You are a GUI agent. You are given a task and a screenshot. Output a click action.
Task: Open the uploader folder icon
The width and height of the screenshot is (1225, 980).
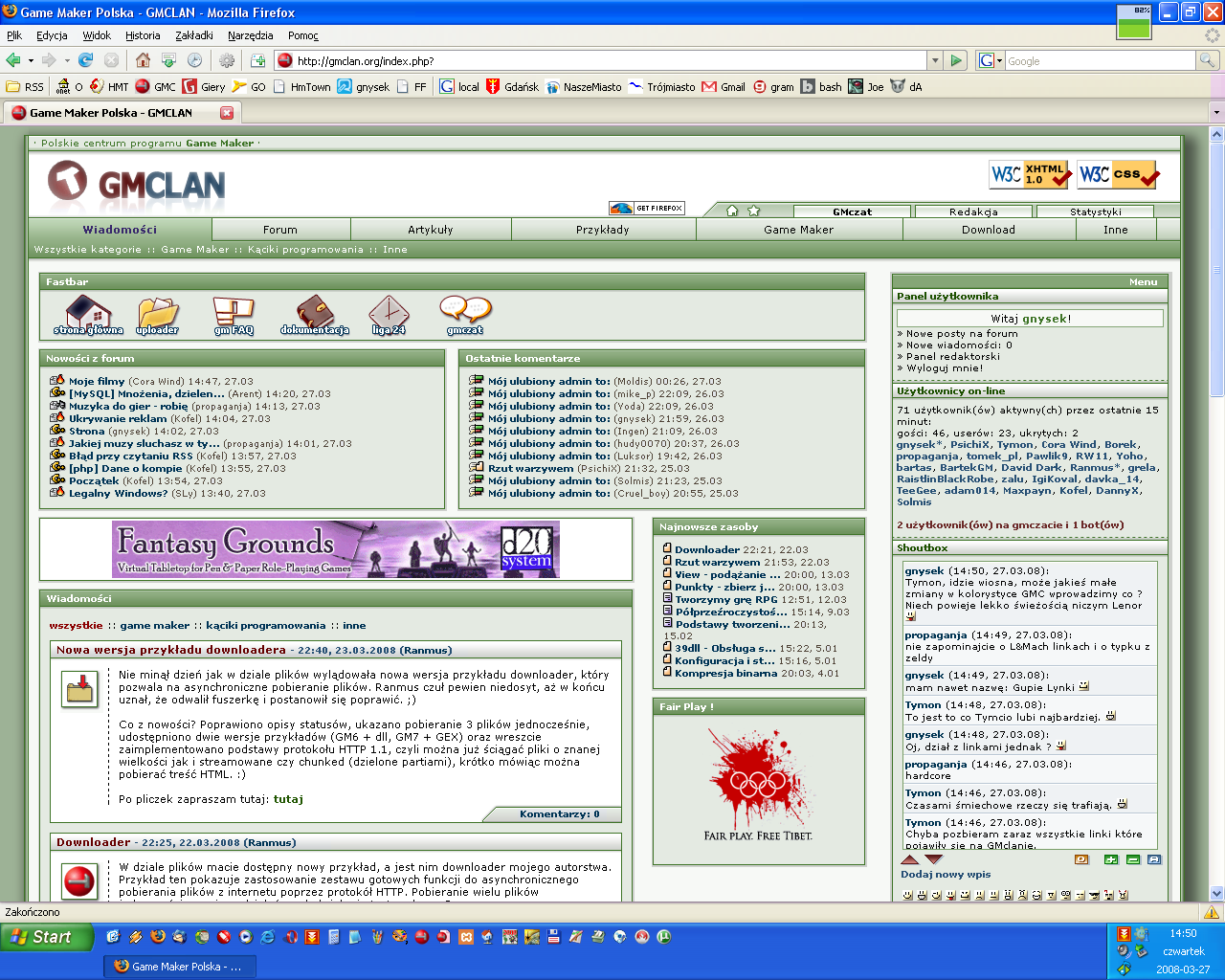pos(158,313)
